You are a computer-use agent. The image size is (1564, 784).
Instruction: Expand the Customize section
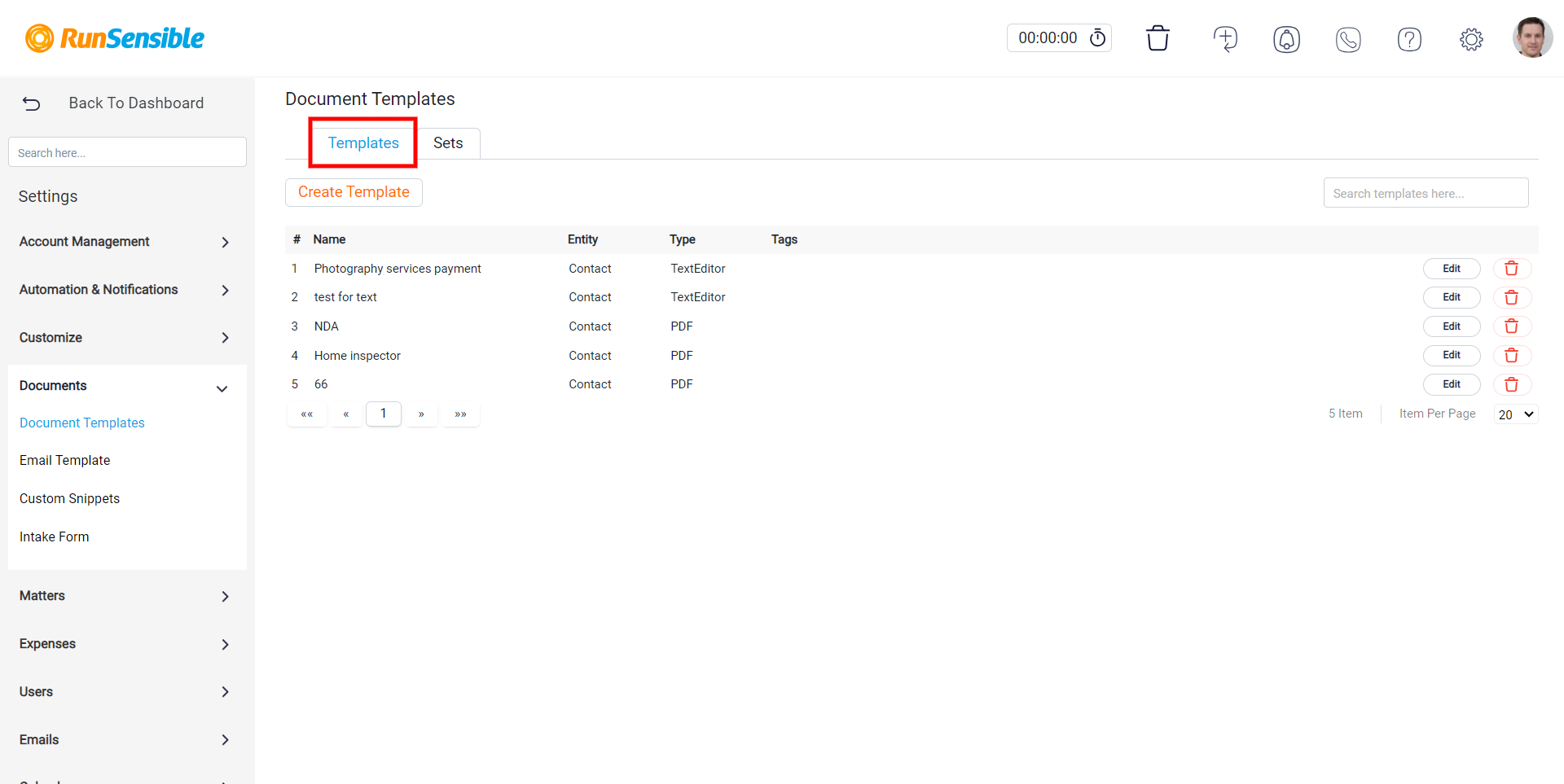[127, 338]
